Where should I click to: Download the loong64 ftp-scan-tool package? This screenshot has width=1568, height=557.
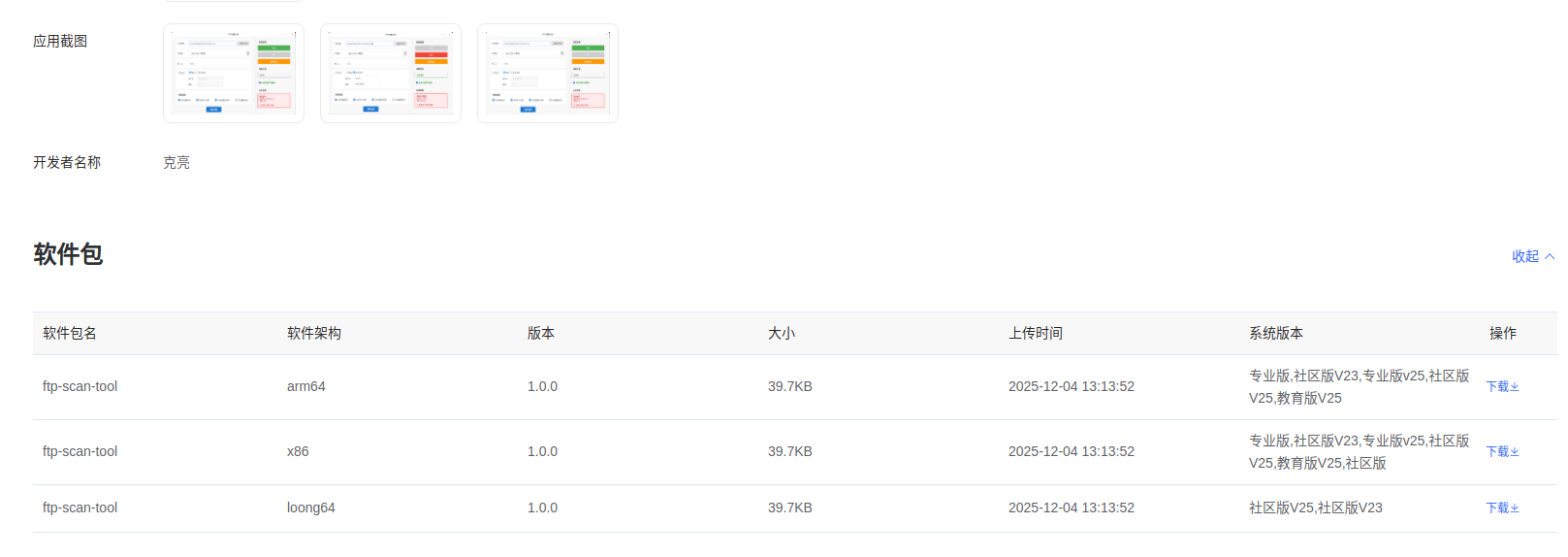coord(1502,508)
